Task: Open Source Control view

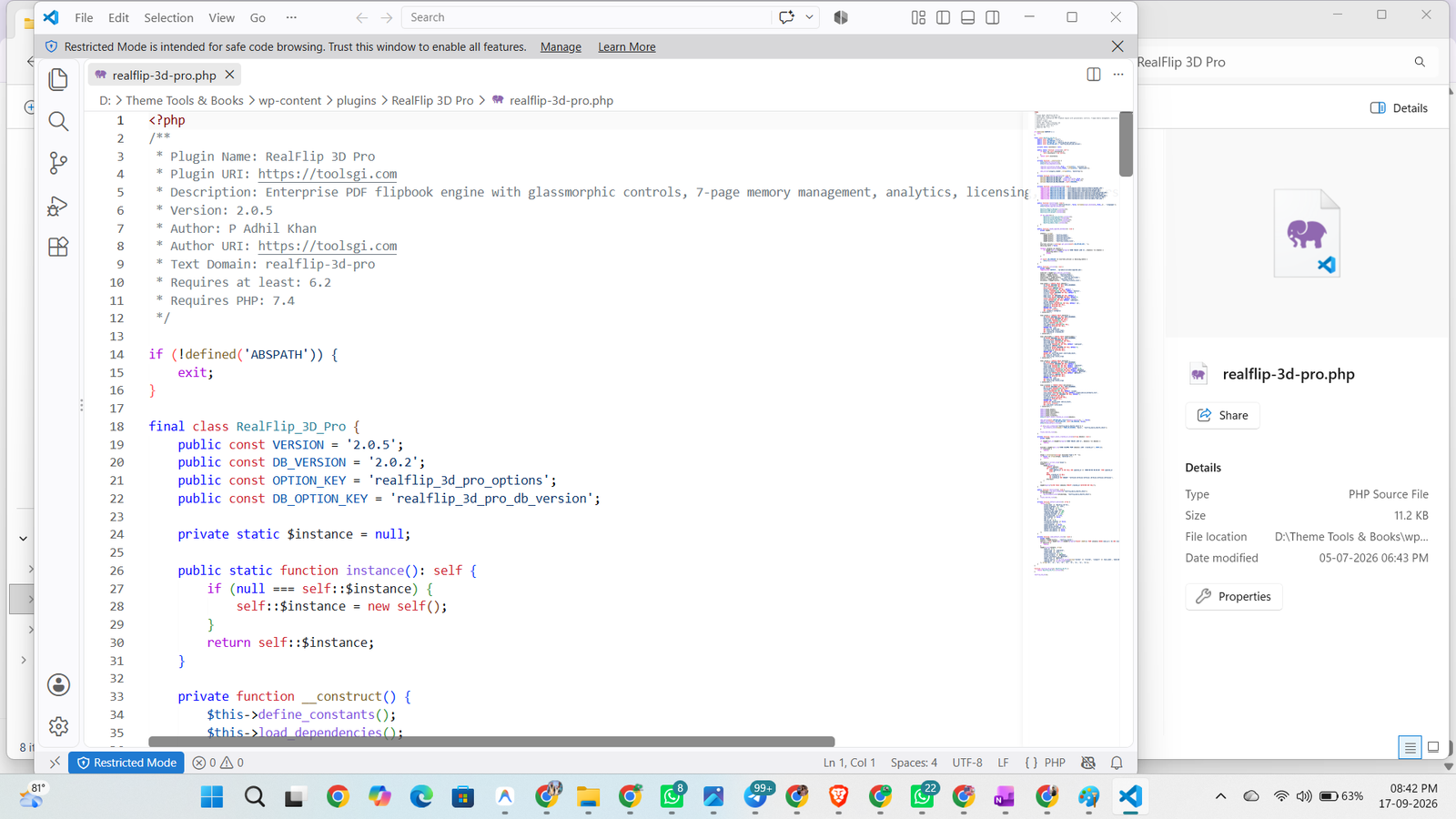Action: [x=58, y=163]
